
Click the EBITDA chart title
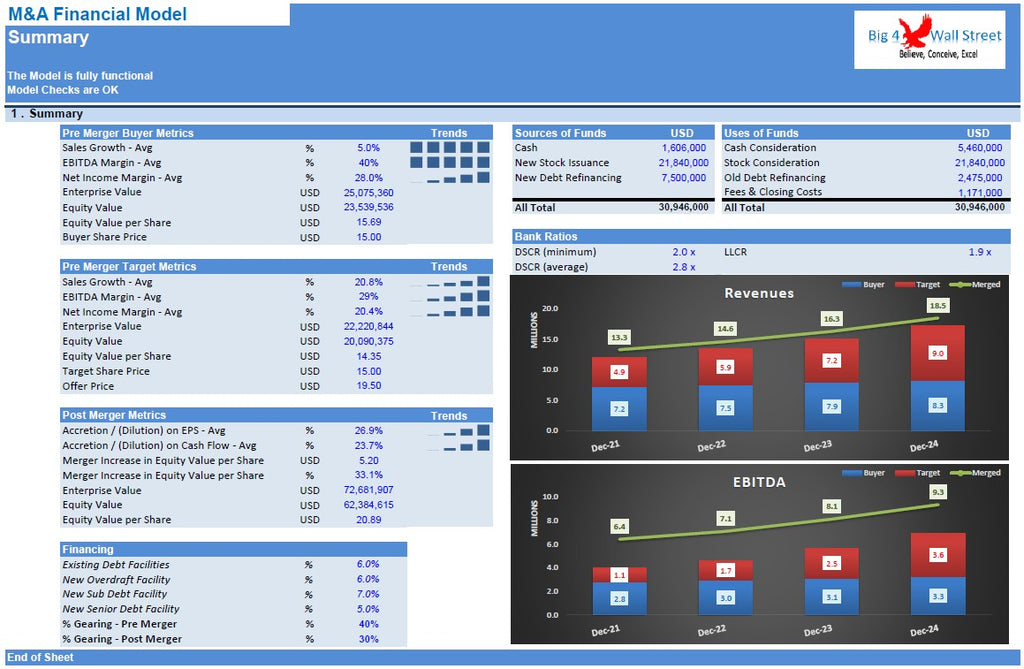758,482
